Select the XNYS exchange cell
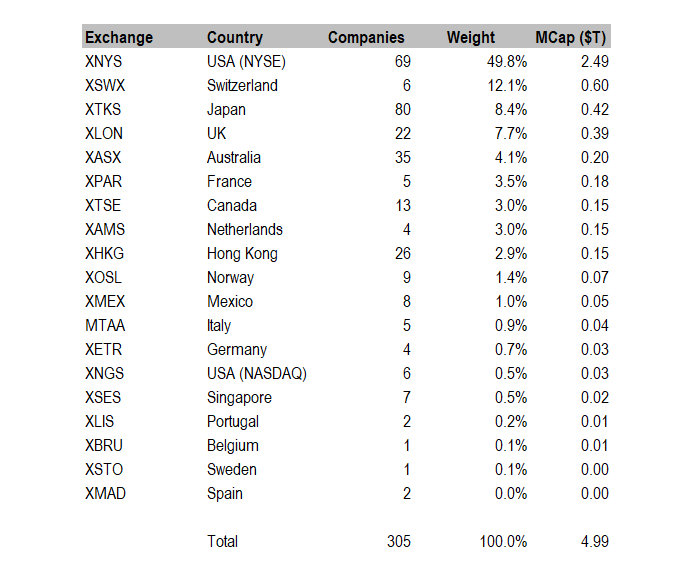The image size is (695, 578). pos(105,62)
